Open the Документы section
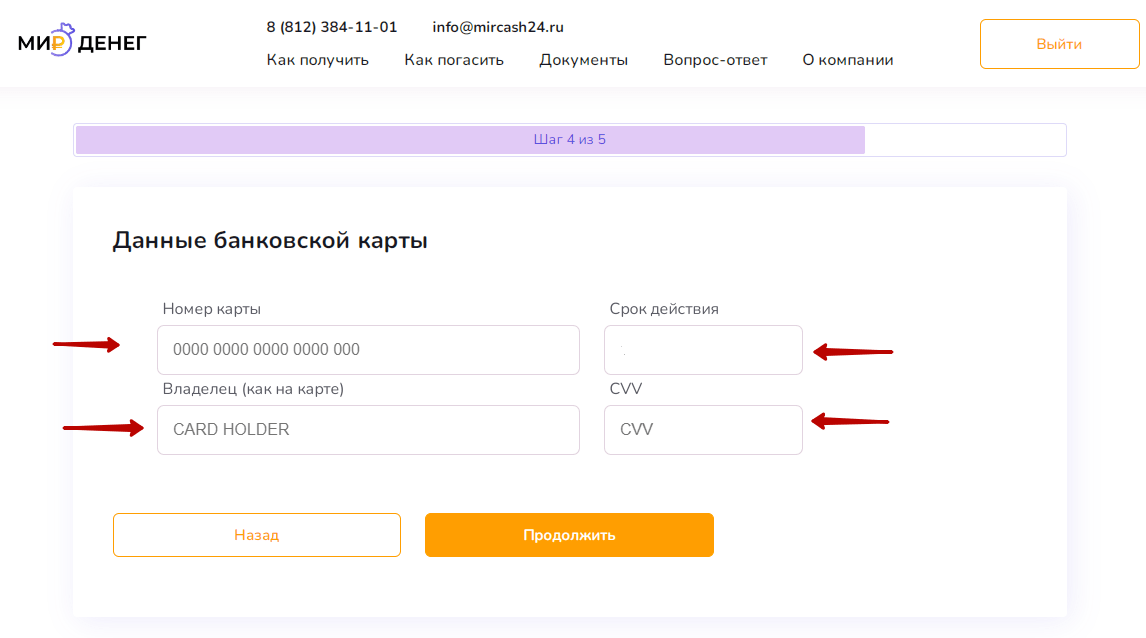The height and width of the screenshot is (638, 1146). (583, 60)
